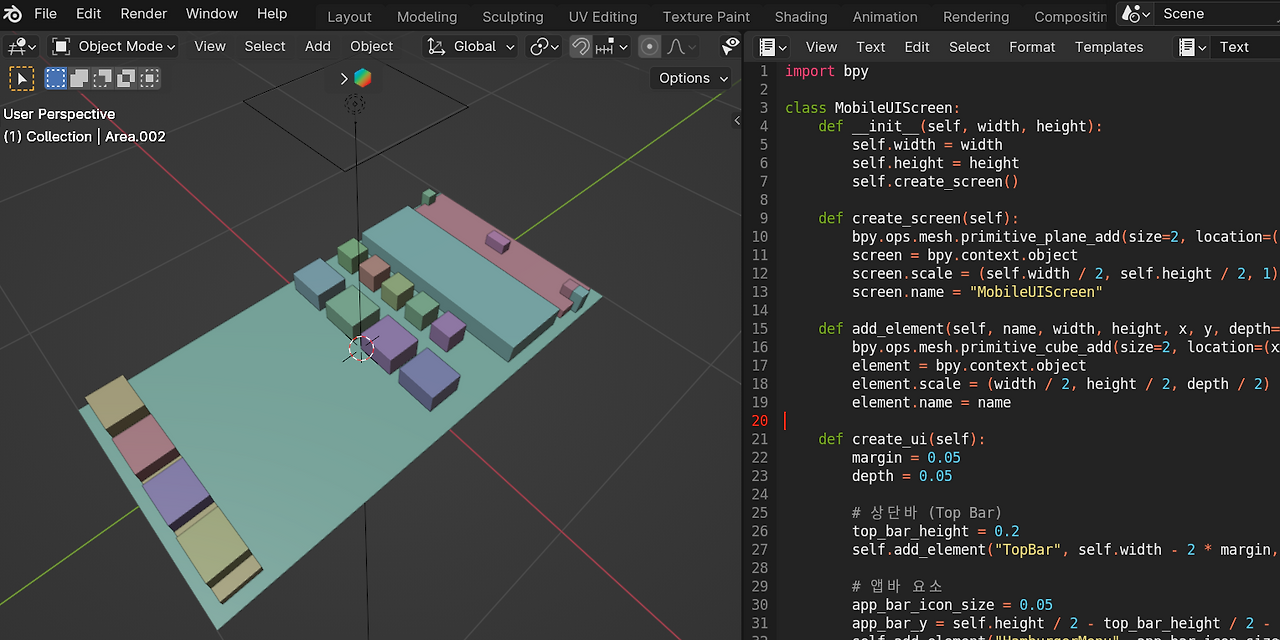Open the Templates menu in text editor
Viewport: 1280px width, 640px height.
point(1108,47)
